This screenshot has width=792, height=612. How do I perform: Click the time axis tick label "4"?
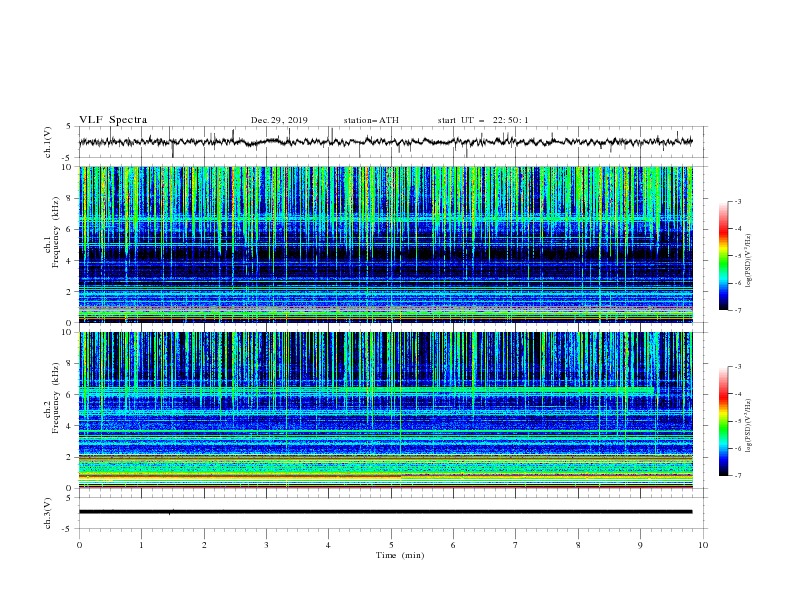tap(328, 545)
